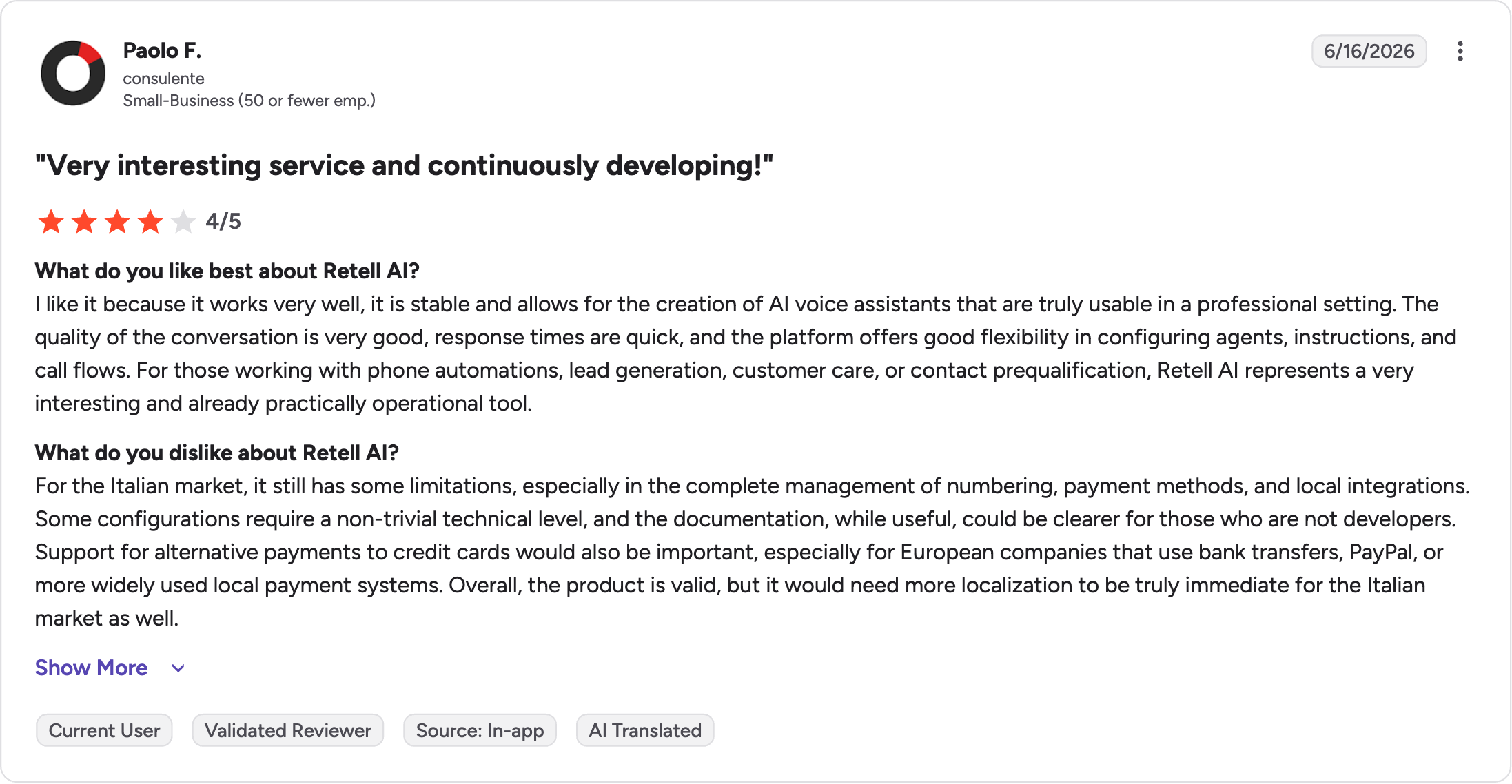Click the first rating star
1512x784 pixels.
[51, 222]
